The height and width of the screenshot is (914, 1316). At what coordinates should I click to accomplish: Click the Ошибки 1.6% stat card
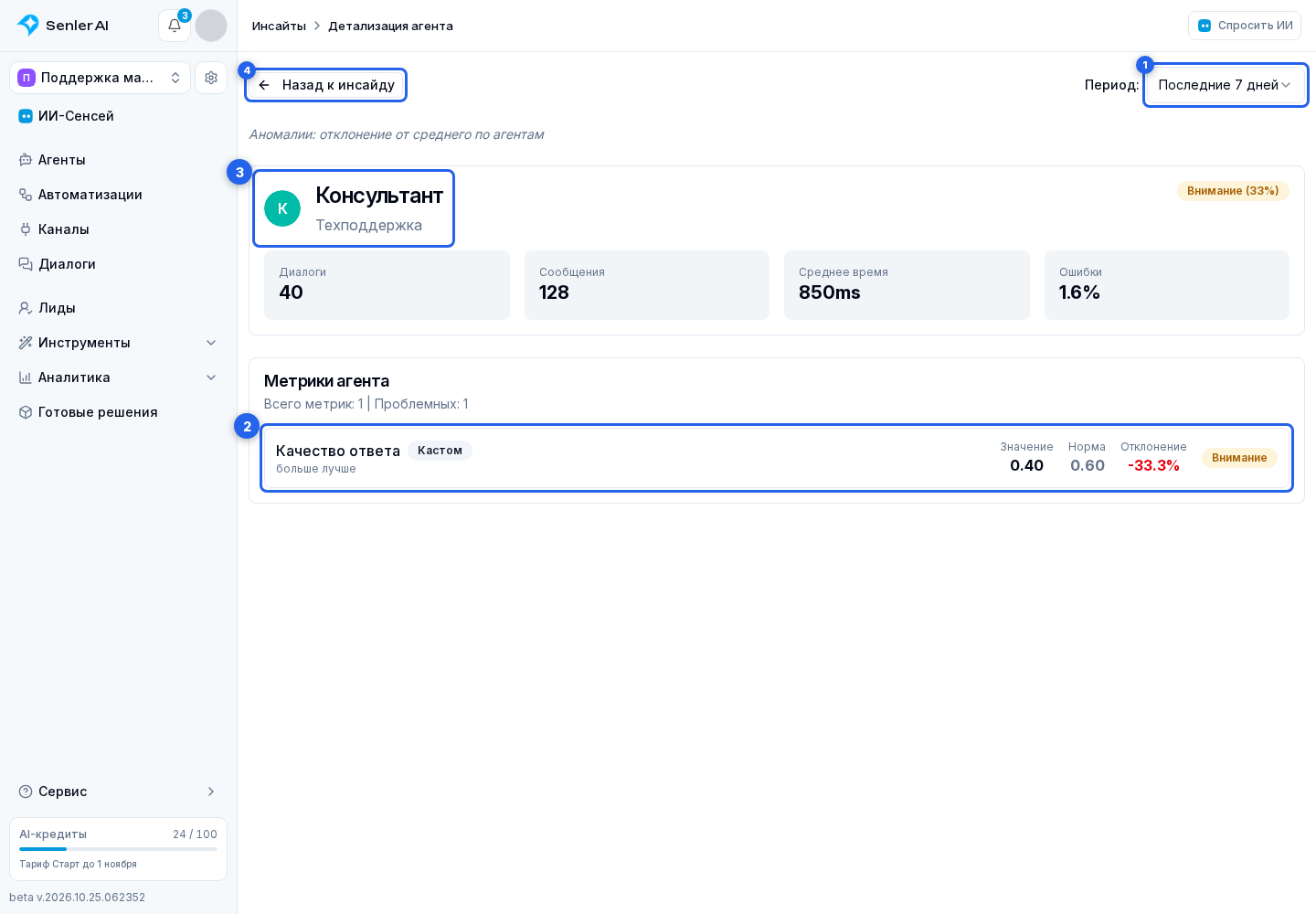1167,285
